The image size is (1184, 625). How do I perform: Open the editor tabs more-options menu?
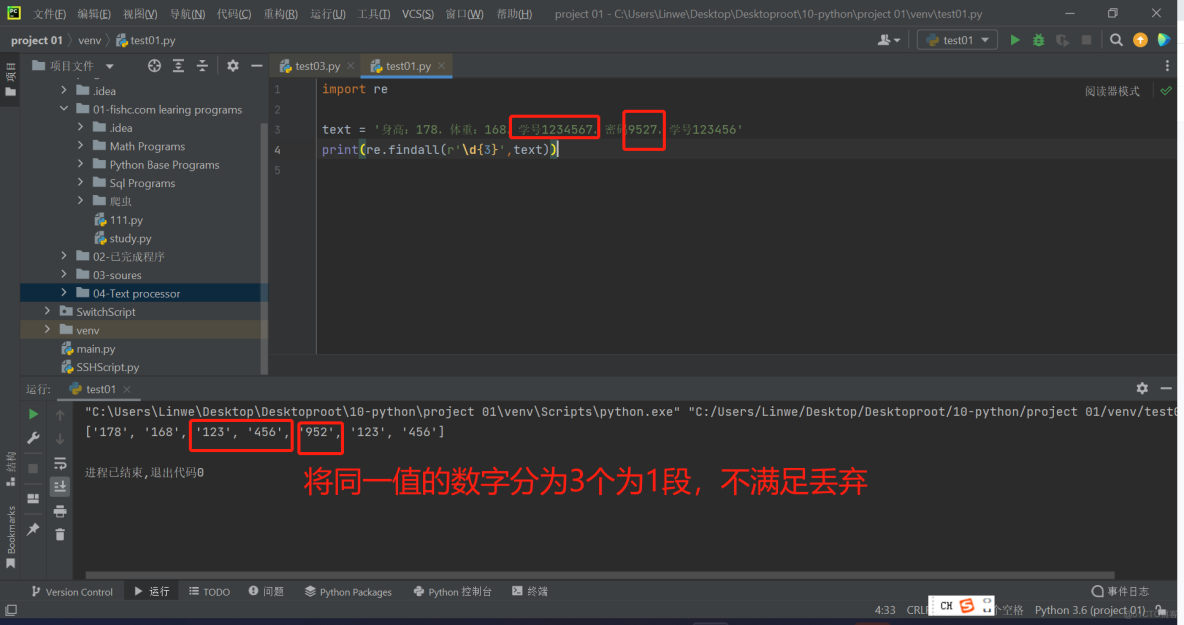click(x=1167, y=66)
